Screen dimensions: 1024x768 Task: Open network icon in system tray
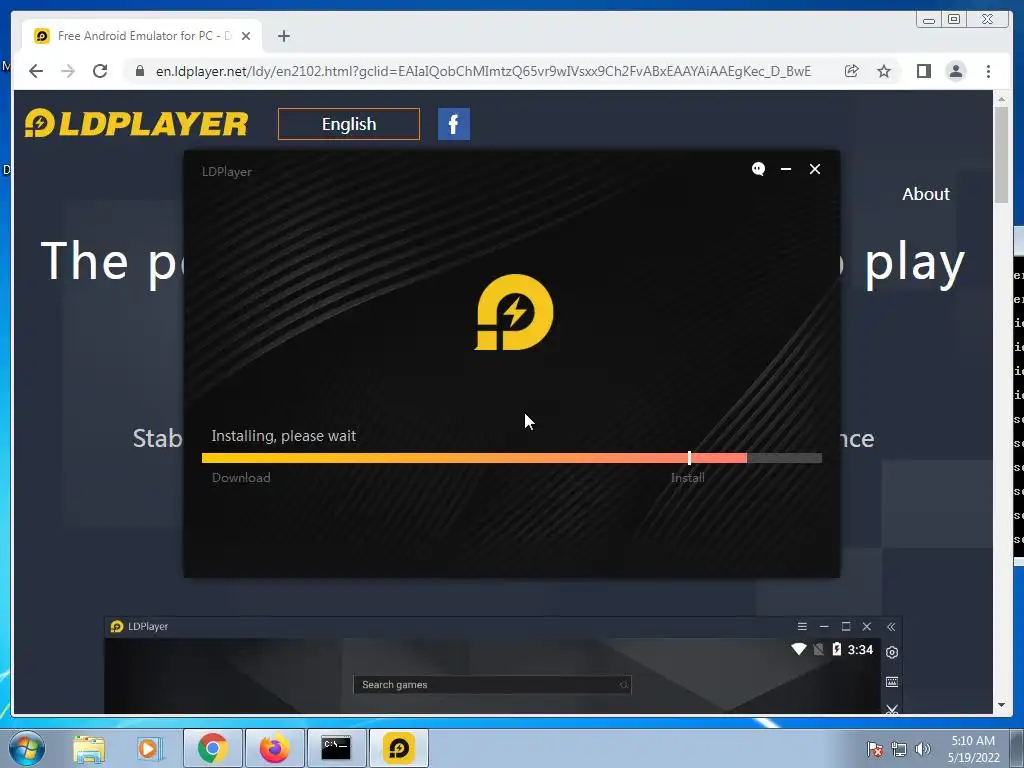(899, 749)
